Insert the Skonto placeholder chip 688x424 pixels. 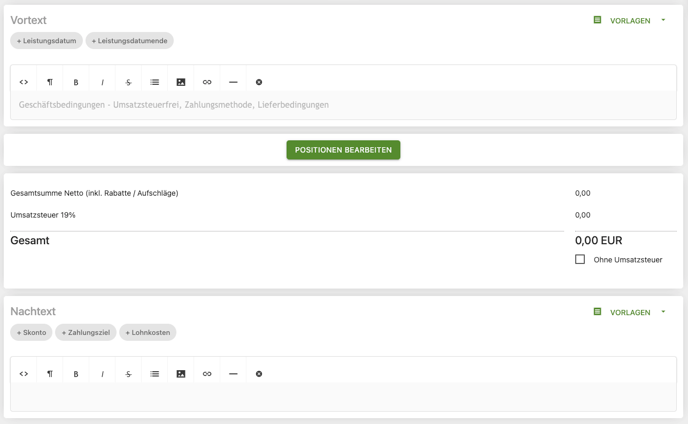tap(31, 332)
